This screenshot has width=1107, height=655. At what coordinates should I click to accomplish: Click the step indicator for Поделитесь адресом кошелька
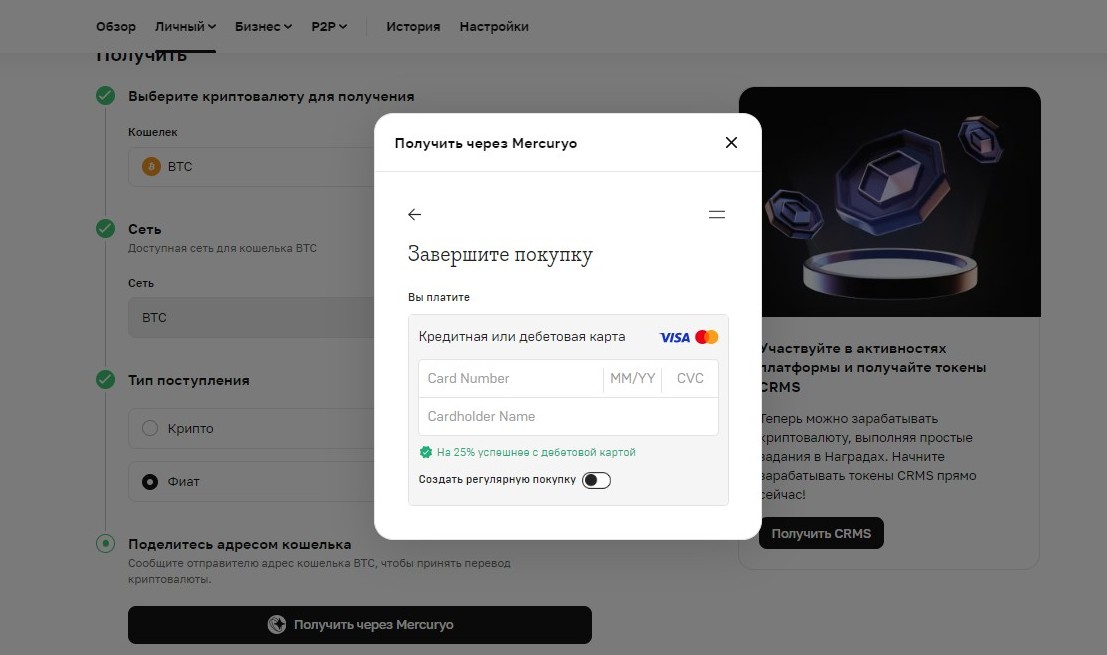coord(105,543)
